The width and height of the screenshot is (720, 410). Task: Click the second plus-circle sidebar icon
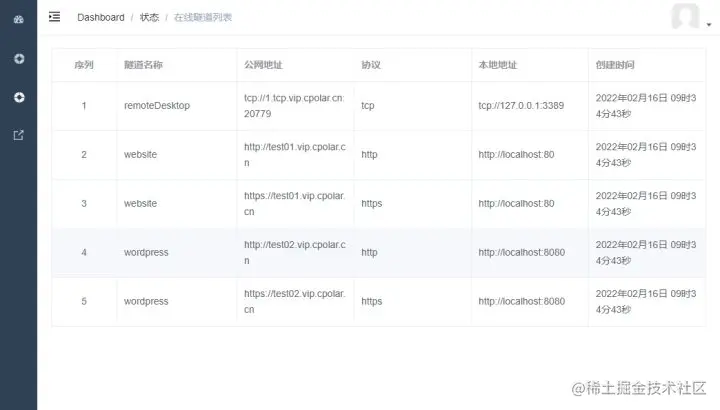pos(19,97)
